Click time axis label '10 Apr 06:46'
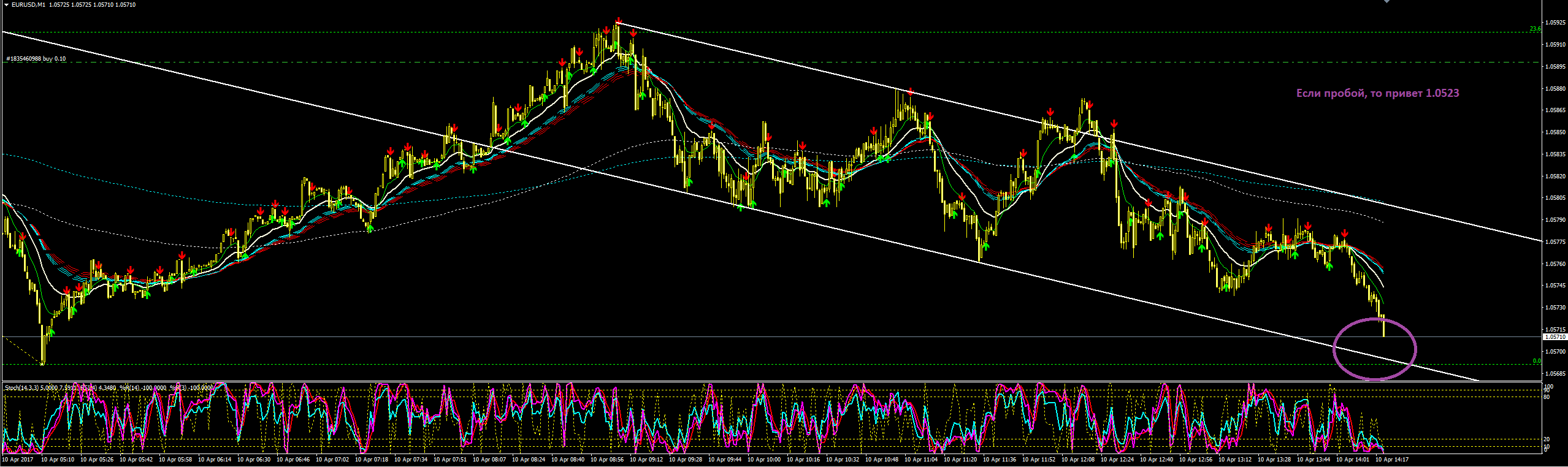Viewport: 1568px width, 467px height. coord(293,459)
